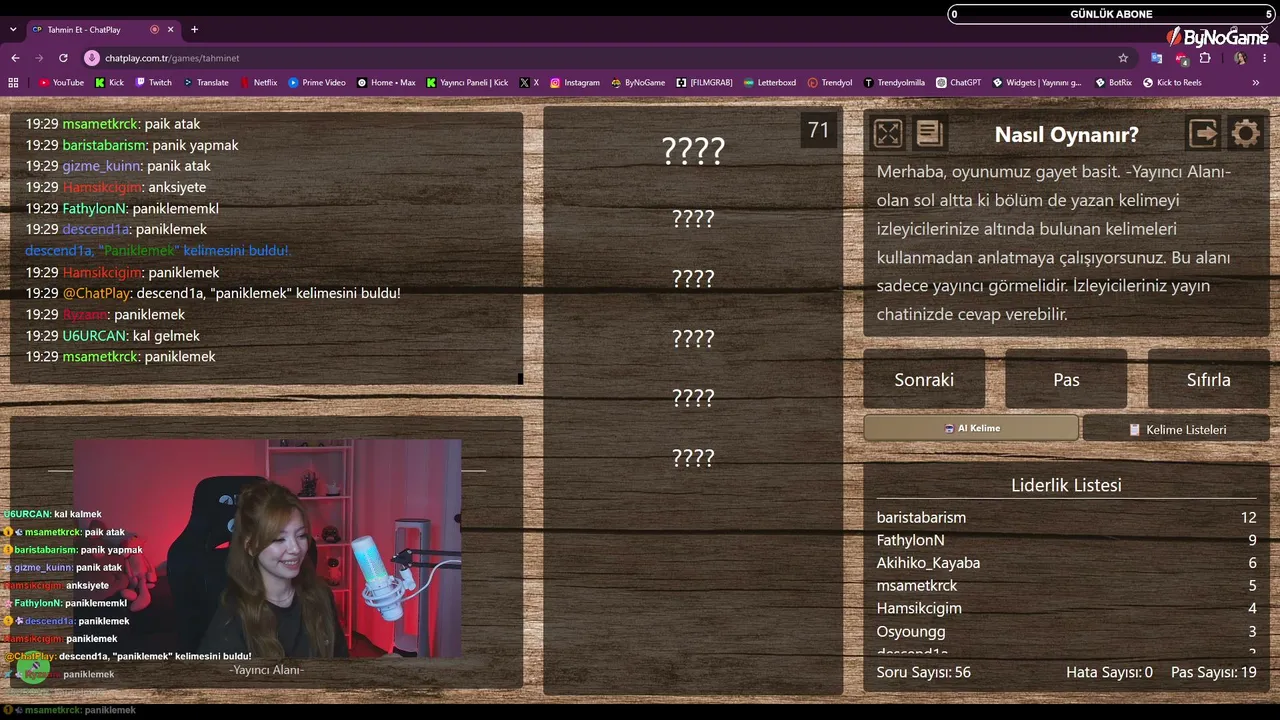Screen dimensions: 1280x720
Task: Click the browser forward arrow
Action: 39,58
